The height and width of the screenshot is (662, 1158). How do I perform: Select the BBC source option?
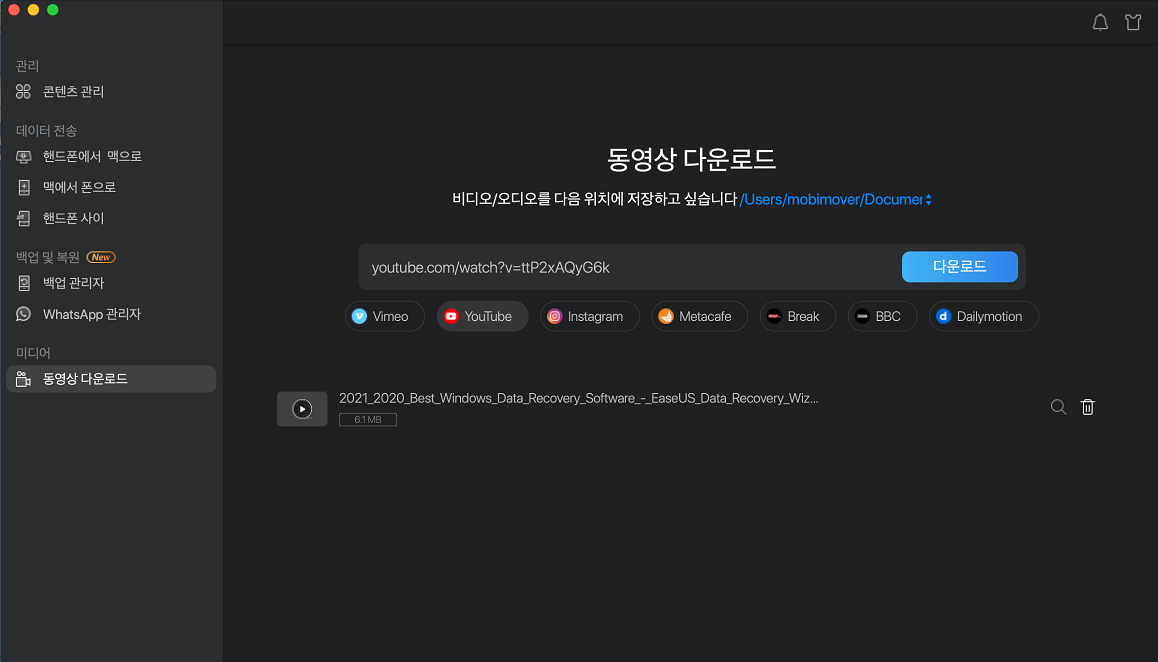click(x=882, y=316)
